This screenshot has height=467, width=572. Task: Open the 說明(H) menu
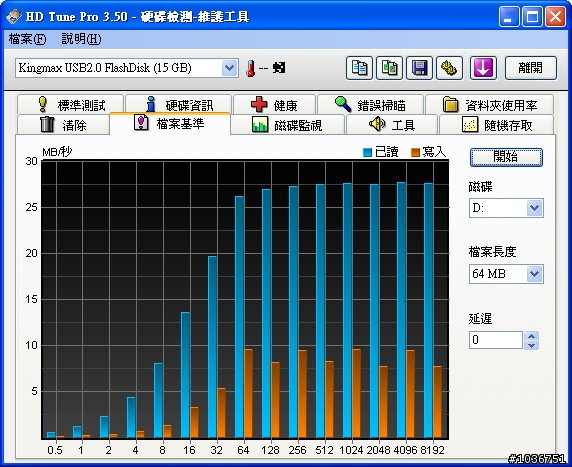[x=81, y=39]
